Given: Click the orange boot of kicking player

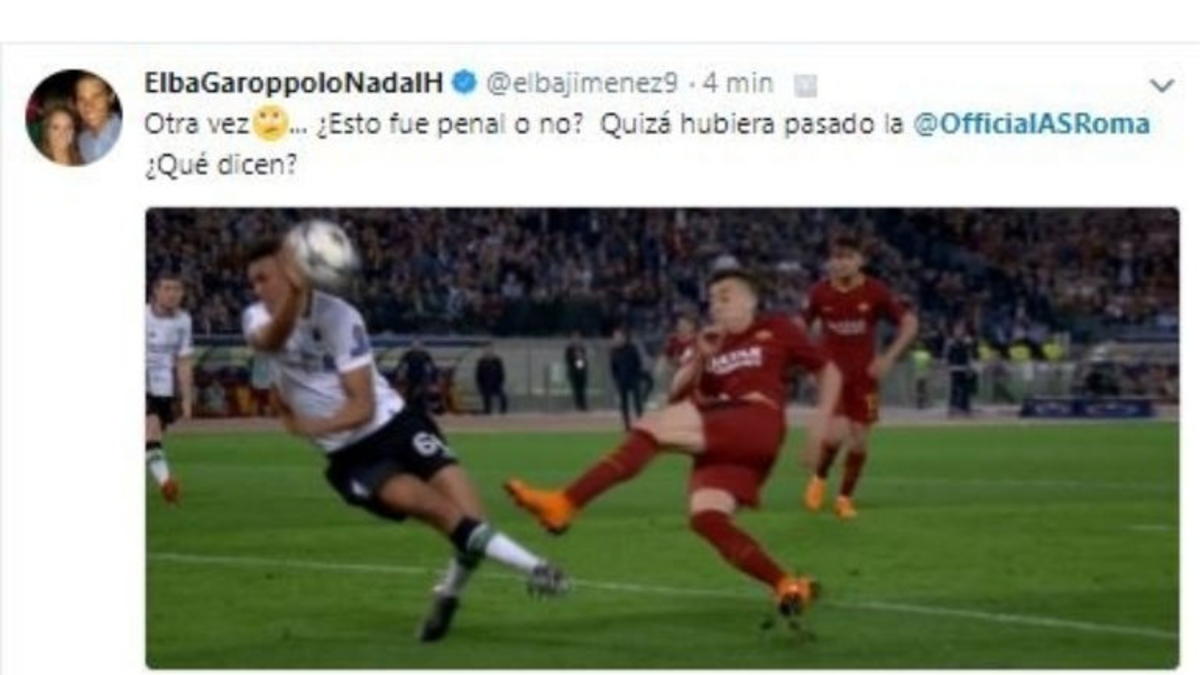Looking at the screenshot, I should [x=540, y=505].
